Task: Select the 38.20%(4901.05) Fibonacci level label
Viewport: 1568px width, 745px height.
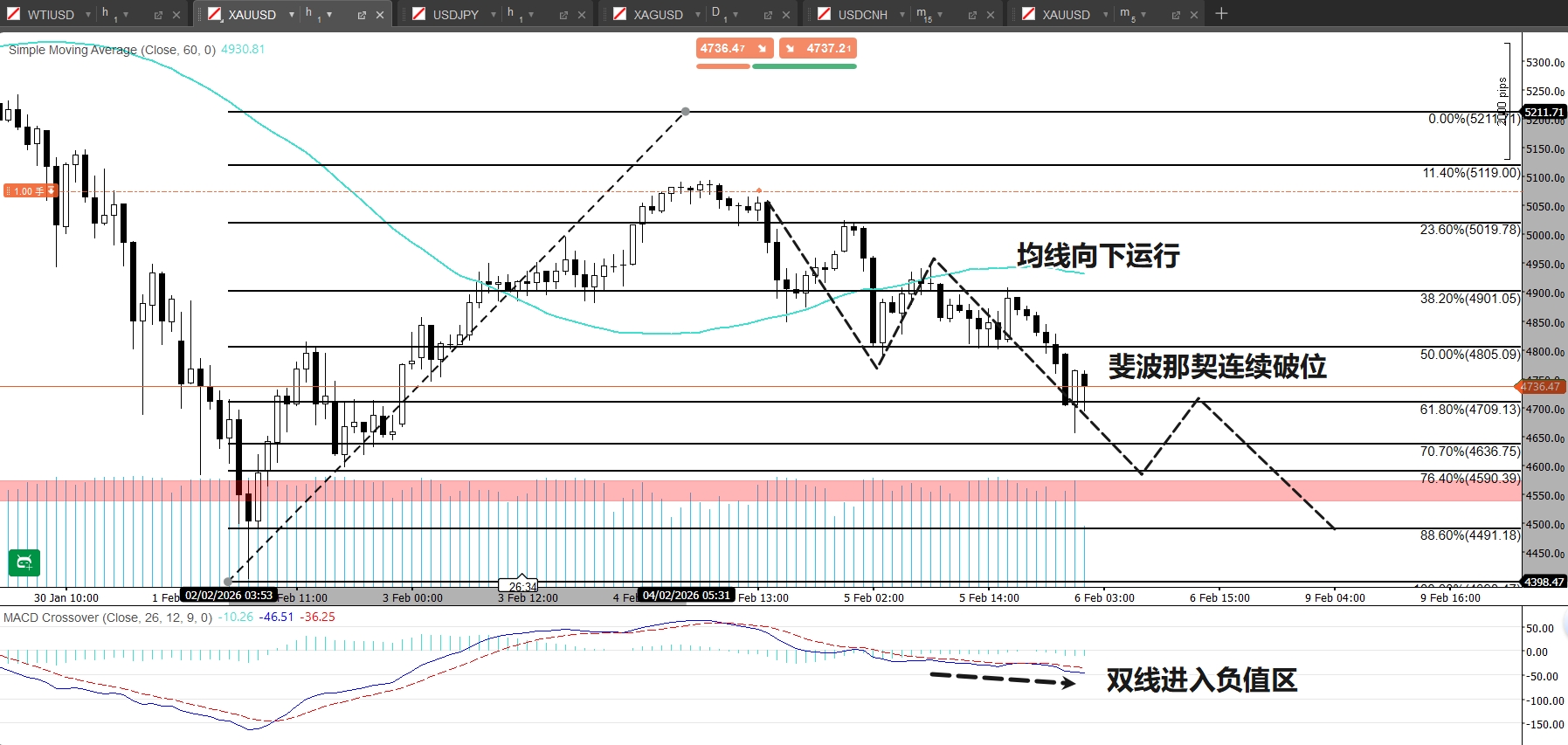Action: click(x=1470, y=299)
